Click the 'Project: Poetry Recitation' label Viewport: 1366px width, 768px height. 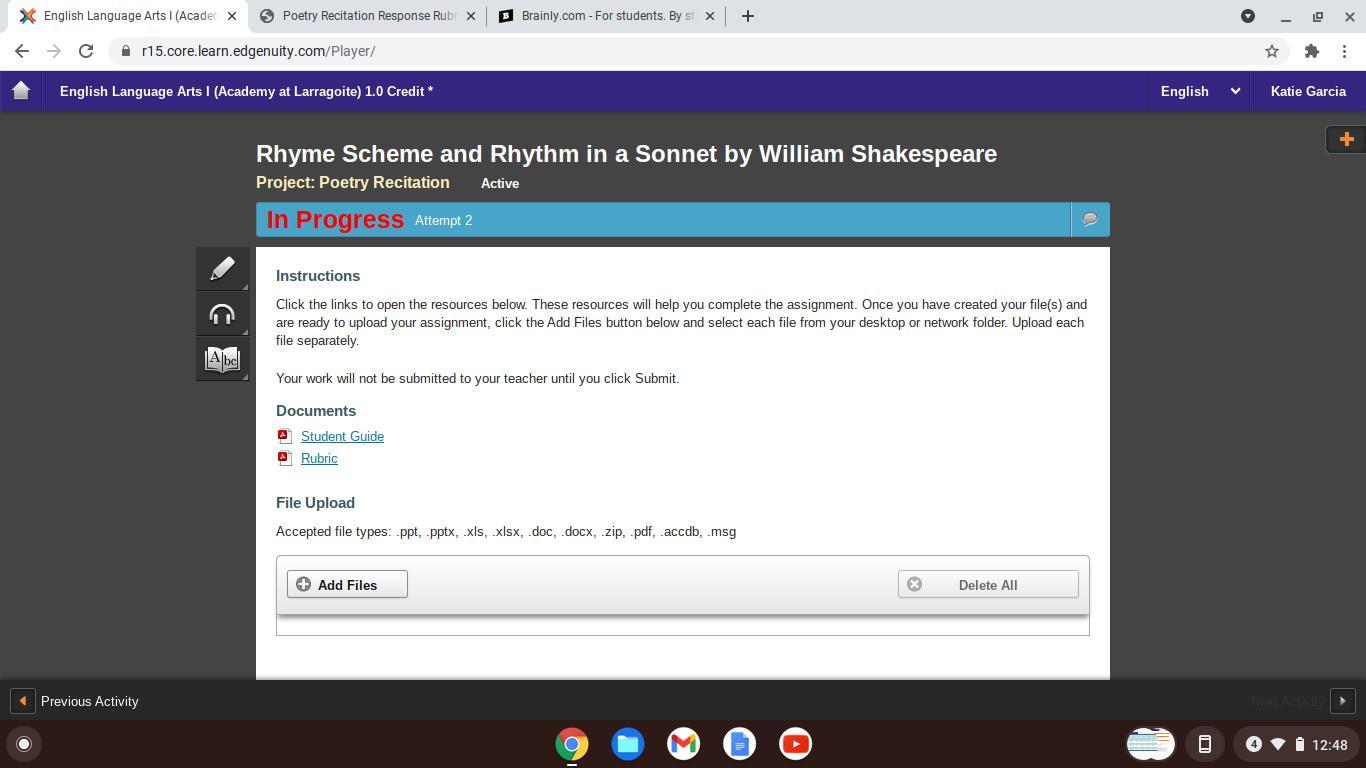point(353,183)
